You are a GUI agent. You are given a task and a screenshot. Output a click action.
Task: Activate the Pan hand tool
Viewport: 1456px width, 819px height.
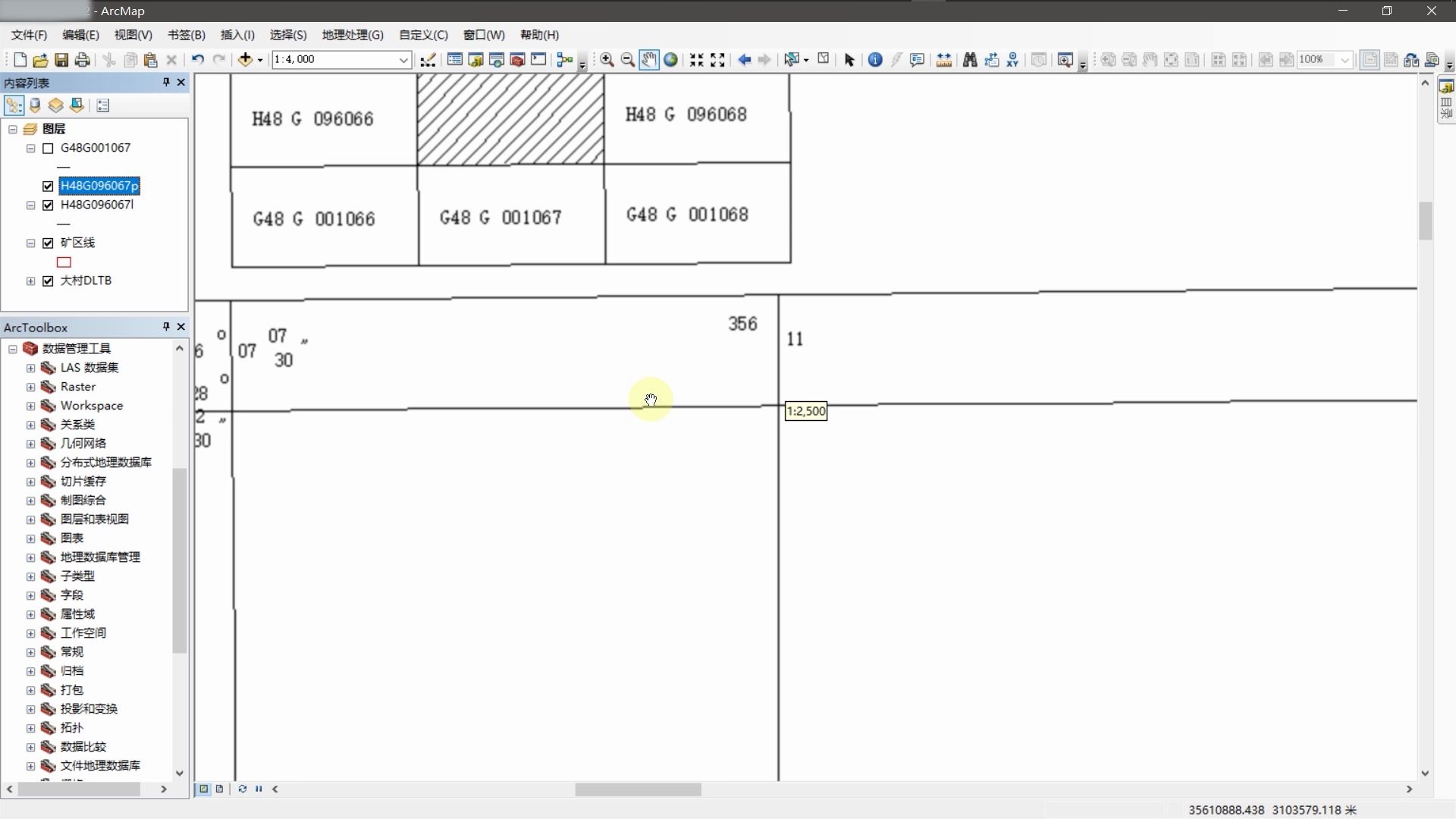coord(649,60)
